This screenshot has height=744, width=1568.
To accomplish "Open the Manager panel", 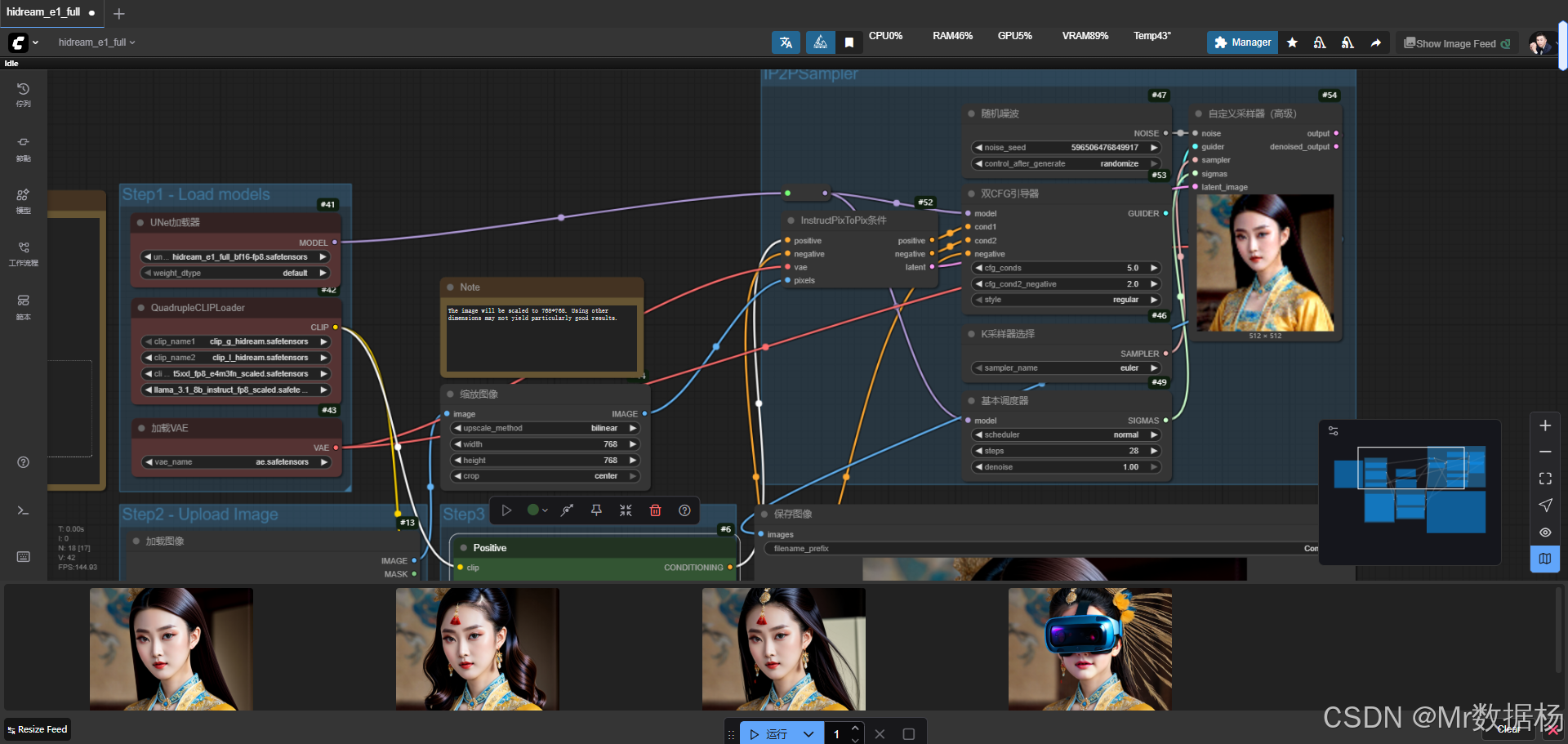I will pos(1242,42).
